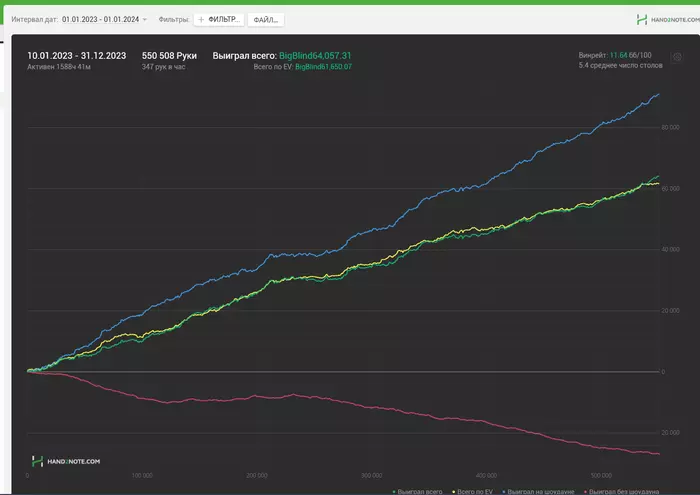This screenshot has width=700, height=495.
Task: Click the 40 000 y-axis label
Action: (x=670, y=250)
